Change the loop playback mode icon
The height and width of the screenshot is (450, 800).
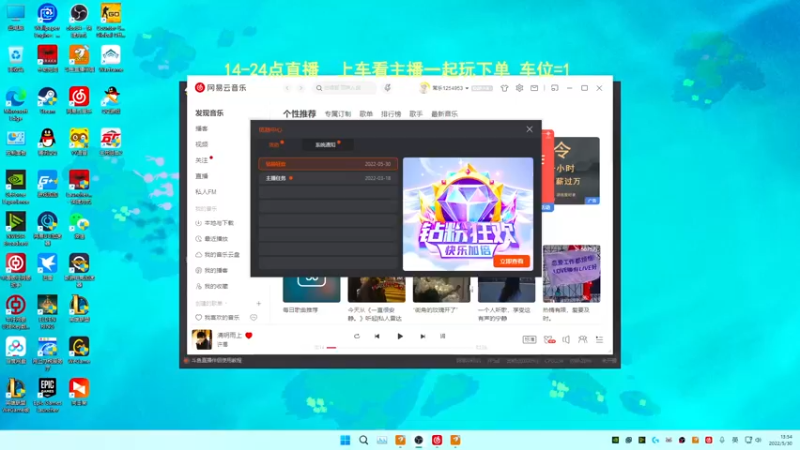pos(357,336)
